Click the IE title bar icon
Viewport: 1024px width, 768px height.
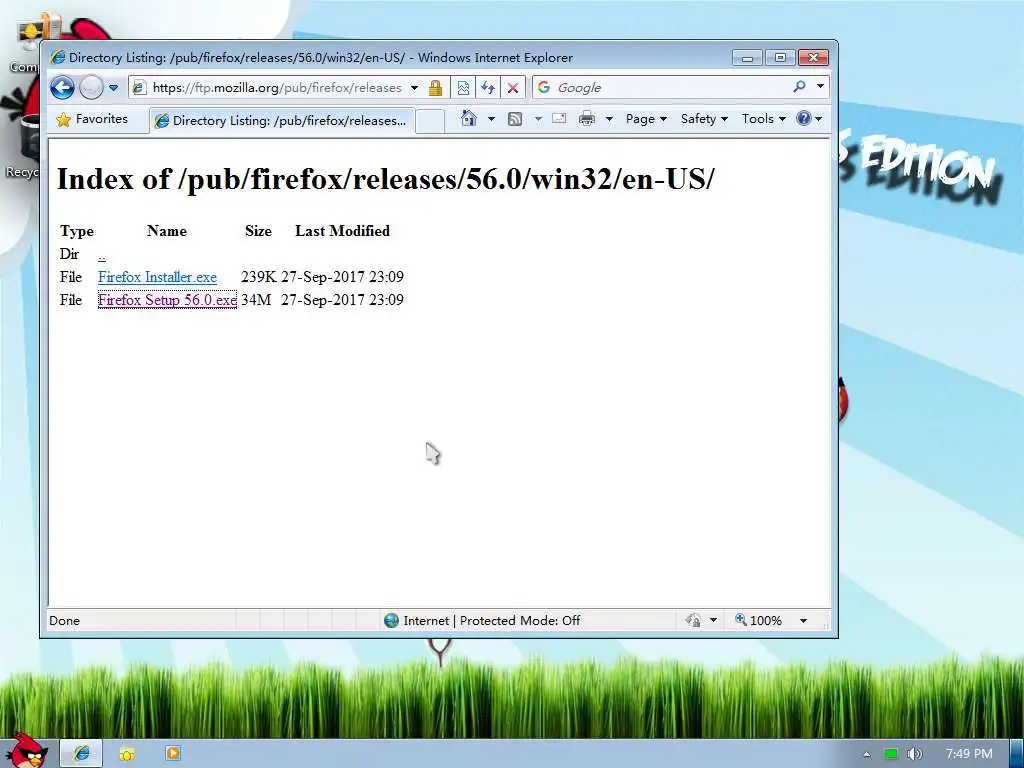[x=57, y=57]
